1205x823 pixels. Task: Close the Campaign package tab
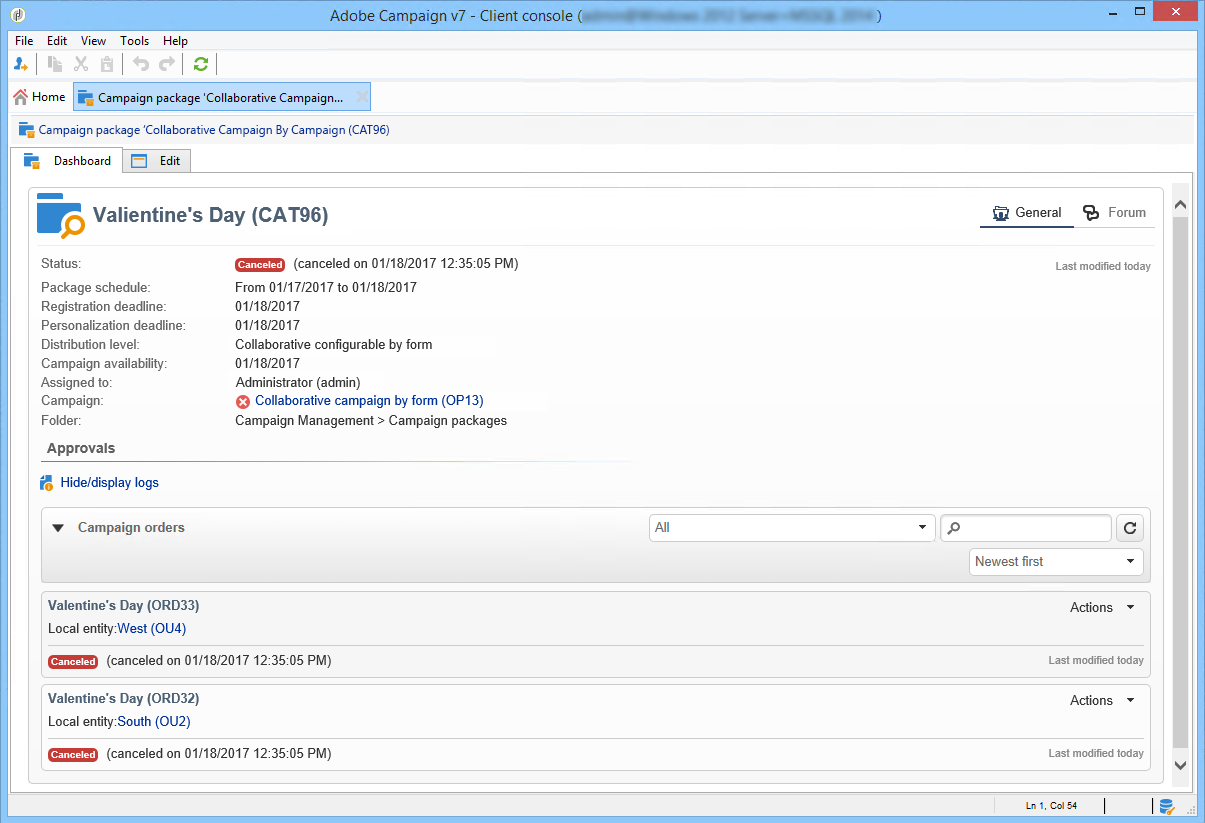point(361,97)
